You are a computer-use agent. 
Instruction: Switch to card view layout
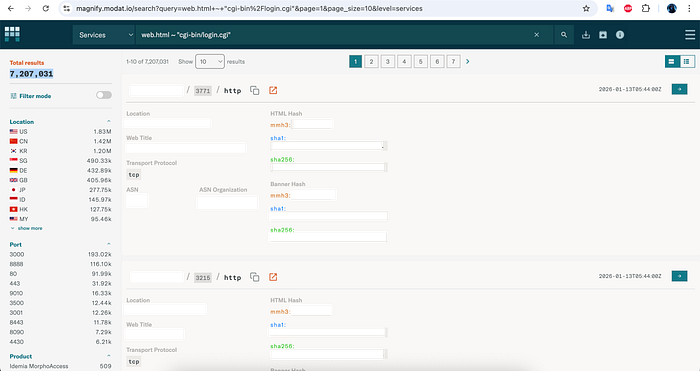[x=671, y=62]
